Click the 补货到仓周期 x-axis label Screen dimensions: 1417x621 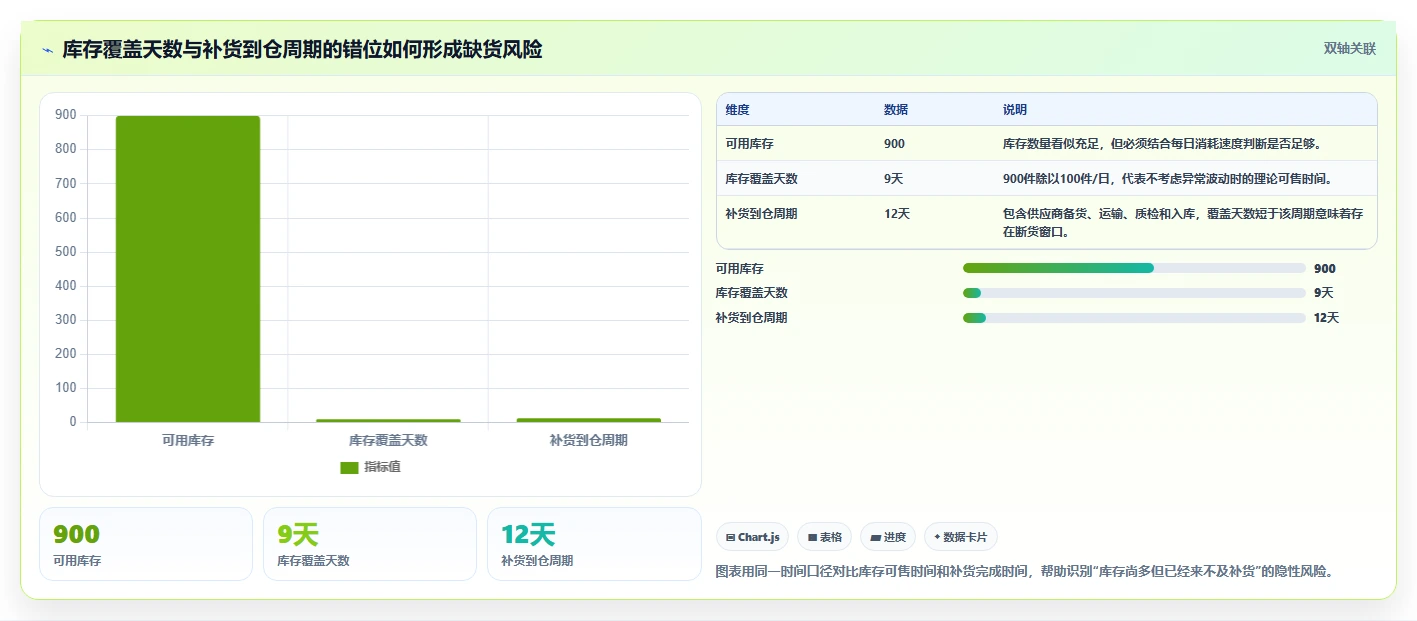[x=589, y=440]
